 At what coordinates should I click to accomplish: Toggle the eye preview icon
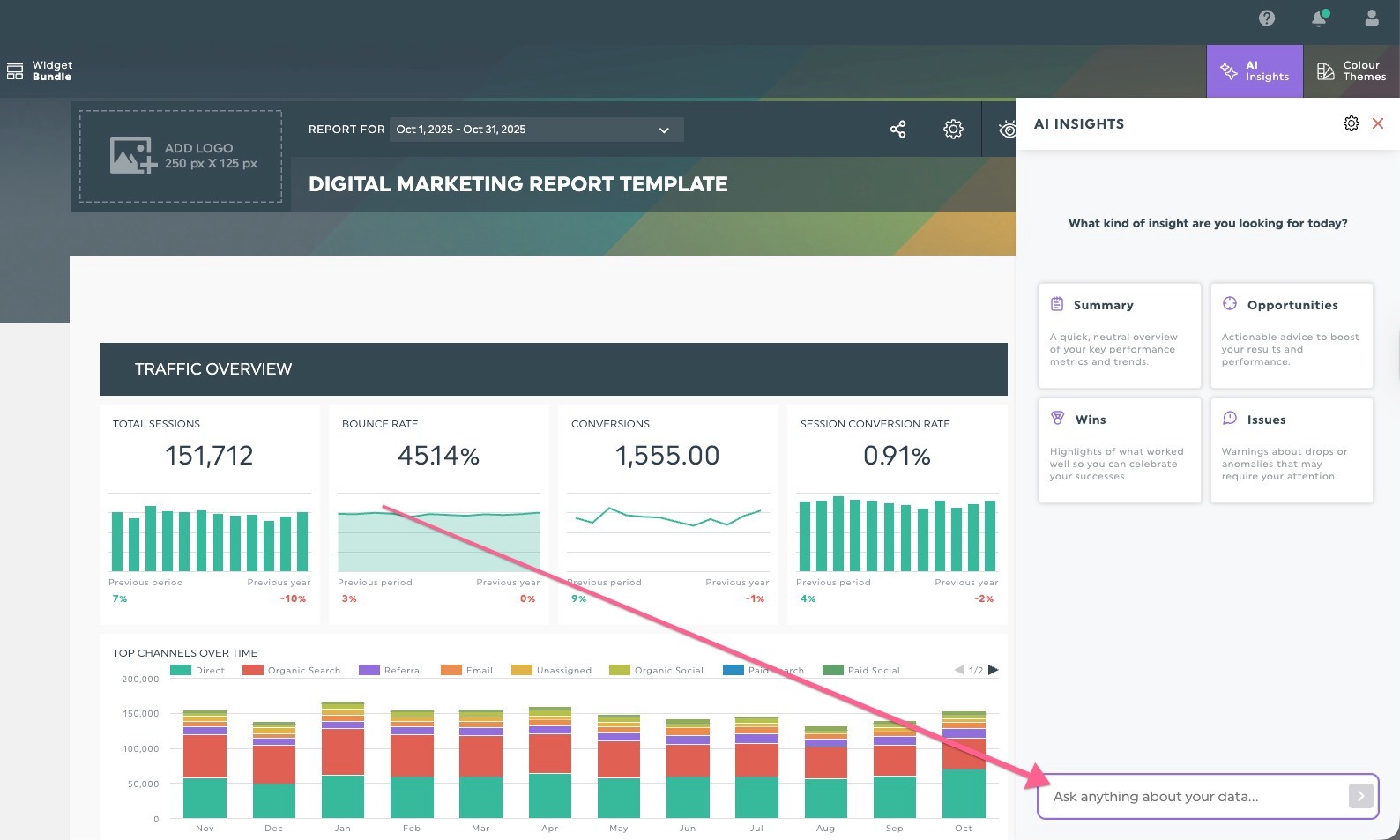pyautogui.click(x=1007, y=130)
